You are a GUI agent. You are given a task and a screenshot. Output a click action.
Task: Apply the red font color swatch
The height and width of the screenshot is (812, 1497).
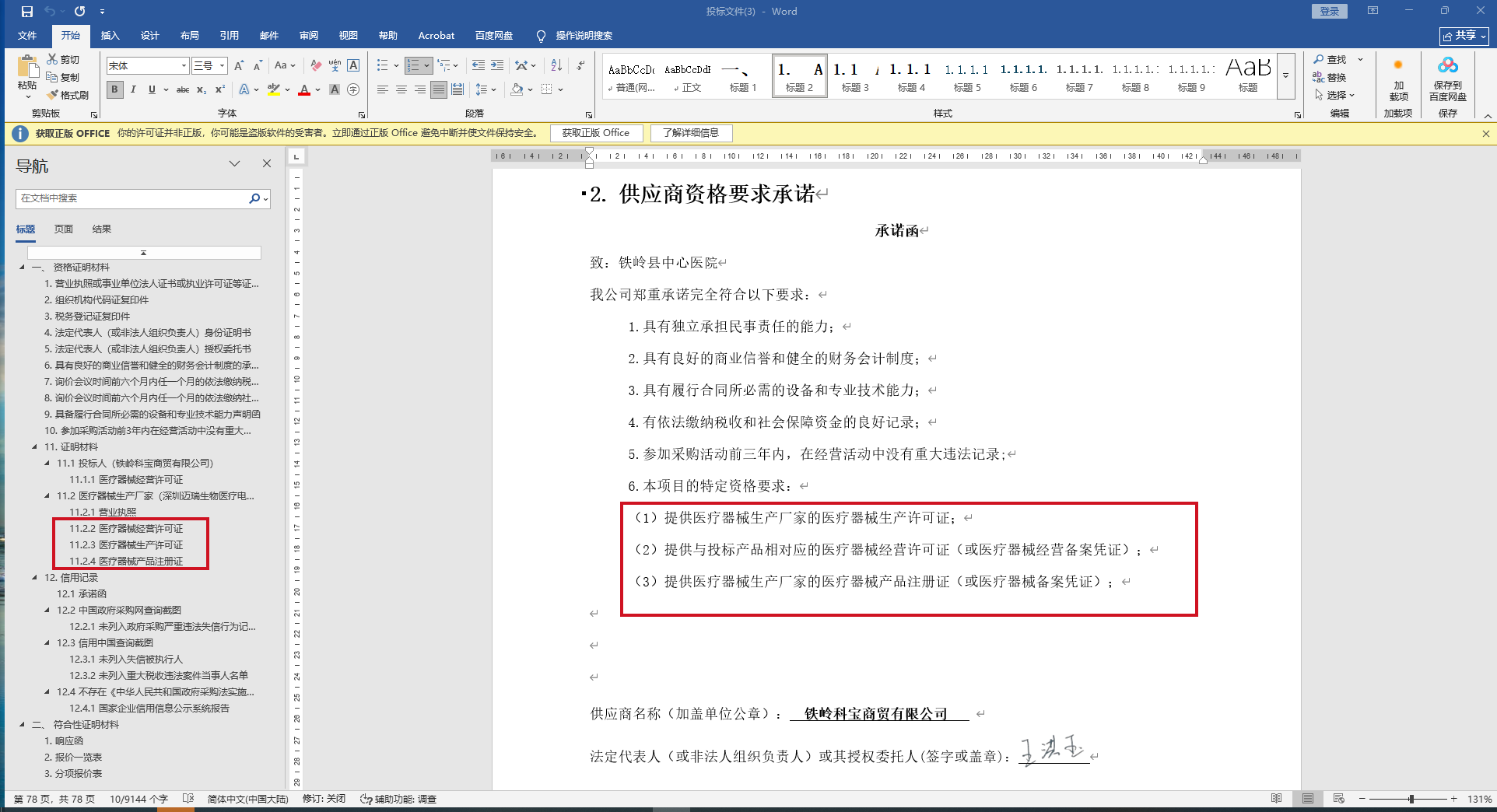coord(304,89)
